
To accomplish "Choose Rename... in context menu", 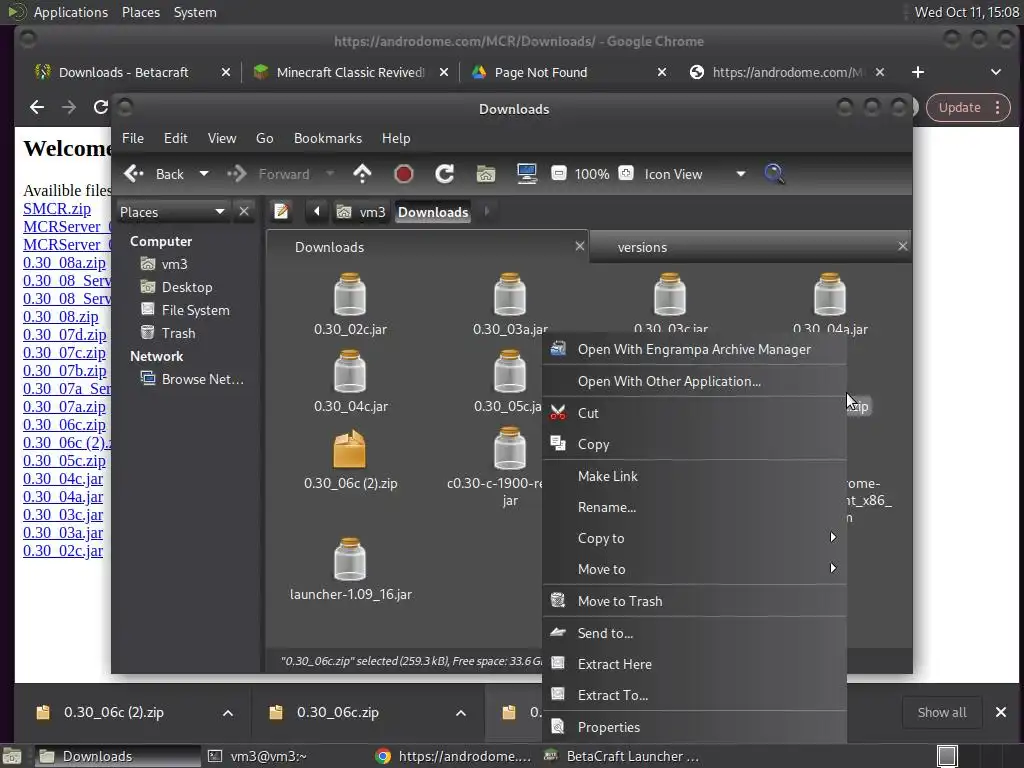I will coord(694,507).
